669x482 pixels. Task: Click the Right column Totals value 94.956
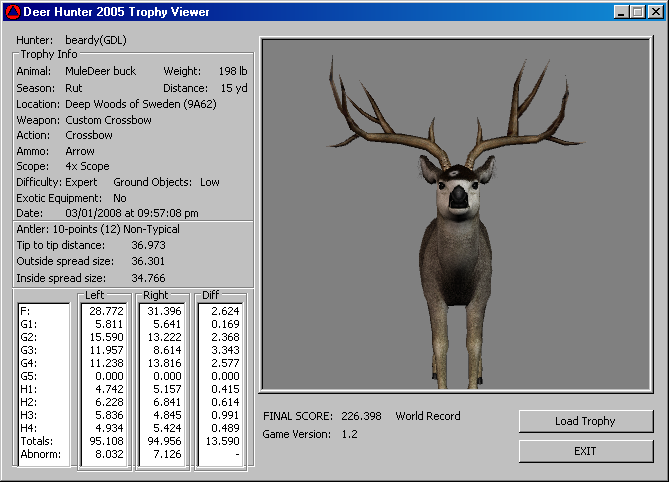point(164,440)
